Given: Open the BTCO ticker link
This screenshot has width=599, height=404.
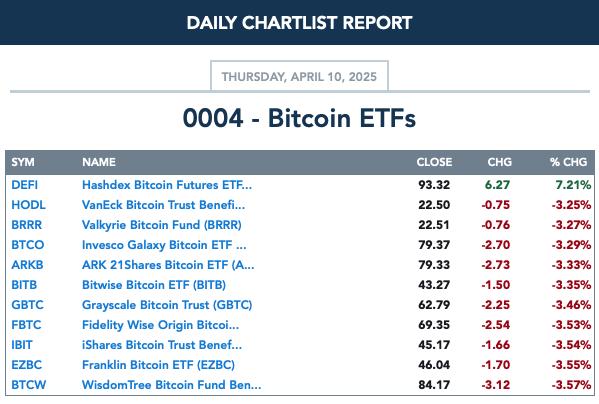Looking at the screenshot, I should tap(28, 245).
